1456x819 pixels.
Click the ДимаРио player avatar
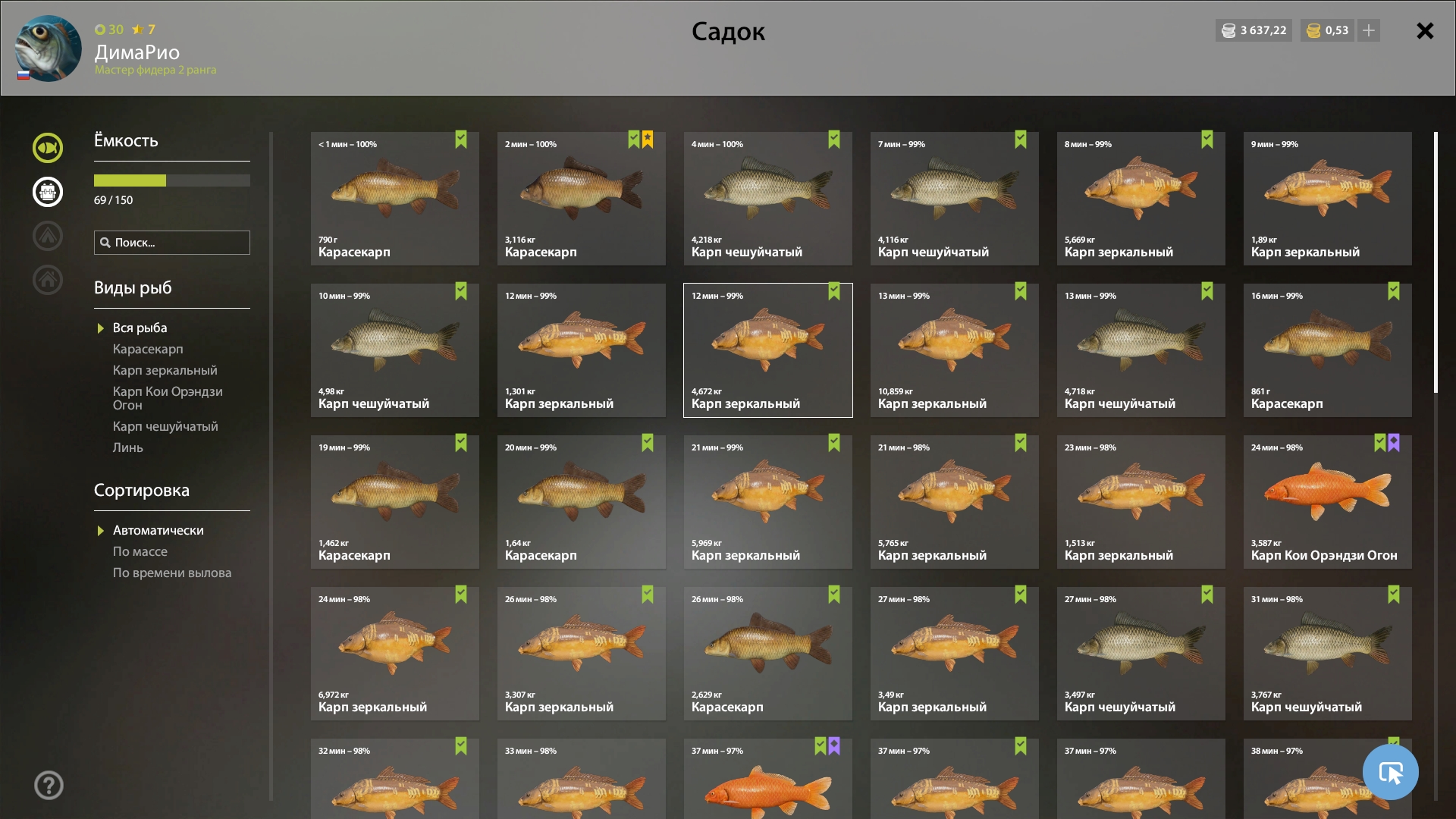click(49, 48)
